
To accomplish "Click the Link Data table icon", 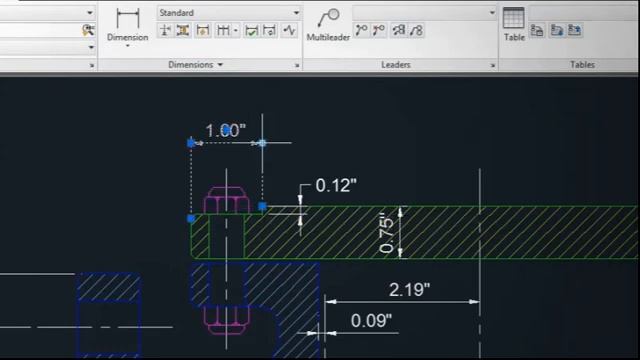I will pos(537,30).
